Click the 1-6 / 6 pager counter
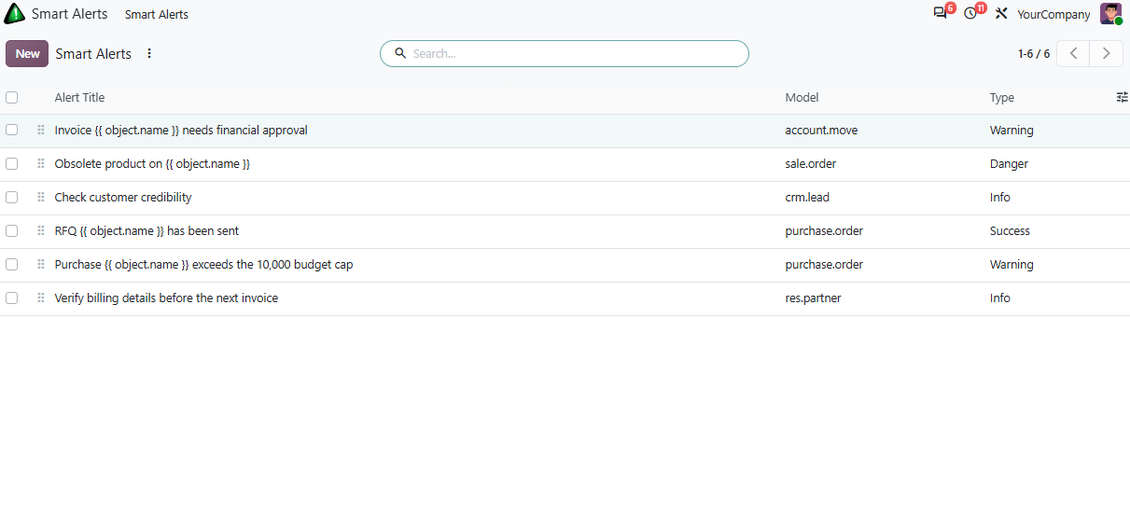Image resolution: width=1130 pixels, height=526 pixels. point(1033,54)
